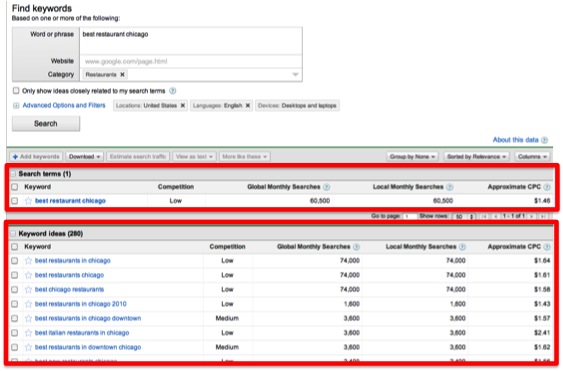This screenshot has width=563, height=371.
Task: Click the Search button
Action: [x=46, y=124]
